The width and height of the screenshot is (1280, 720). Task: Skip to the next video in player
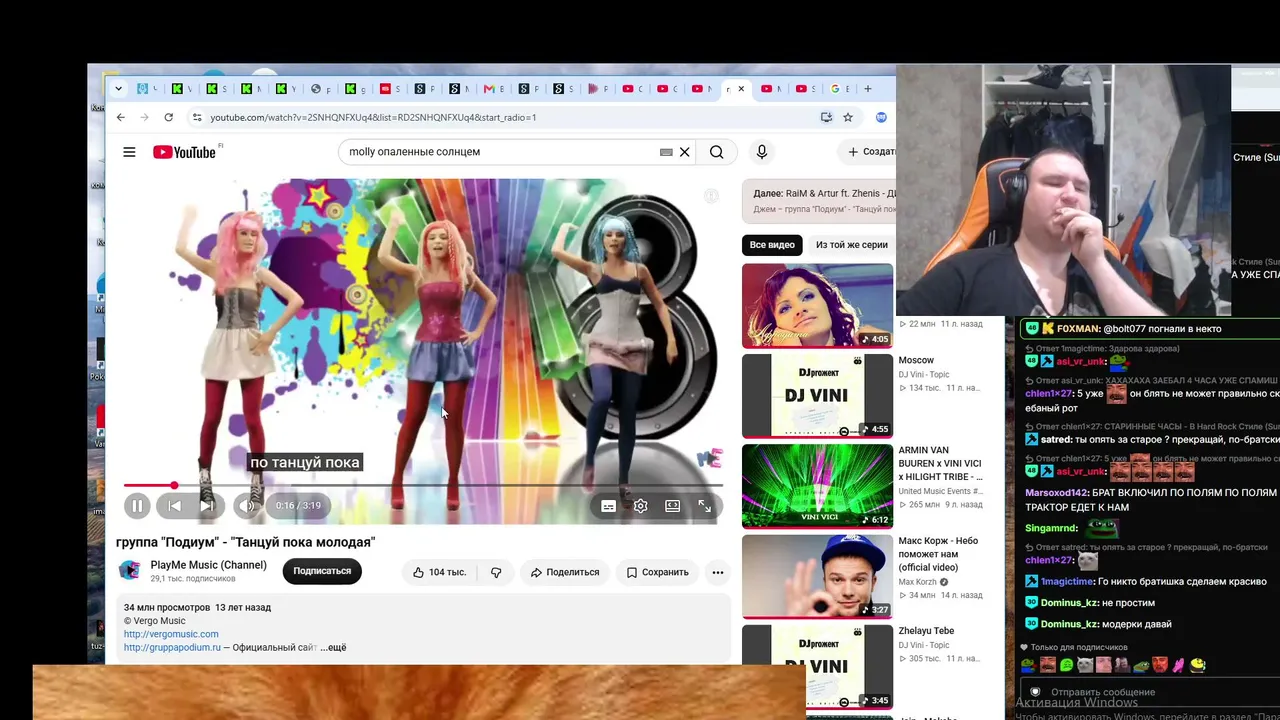coord(207,506)
